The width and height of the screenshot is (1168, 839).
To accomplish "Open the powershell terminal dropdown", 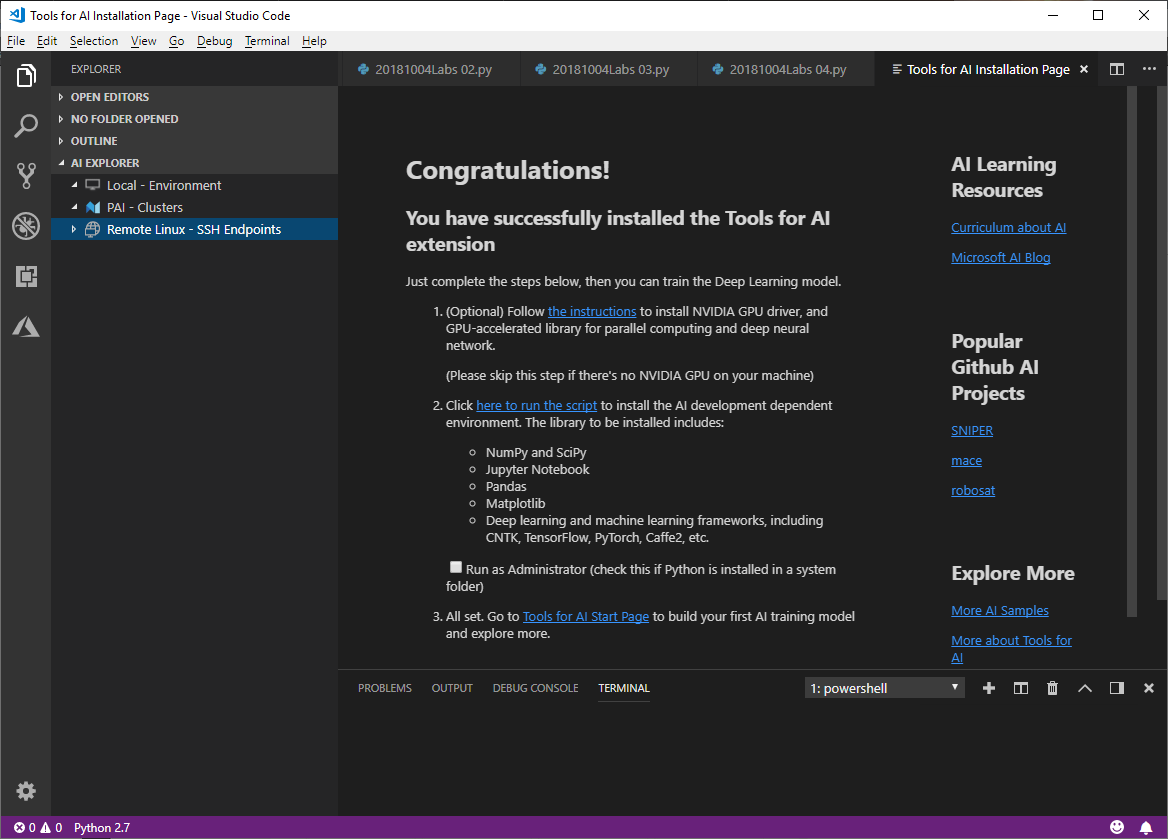I will tap(885, 688).
